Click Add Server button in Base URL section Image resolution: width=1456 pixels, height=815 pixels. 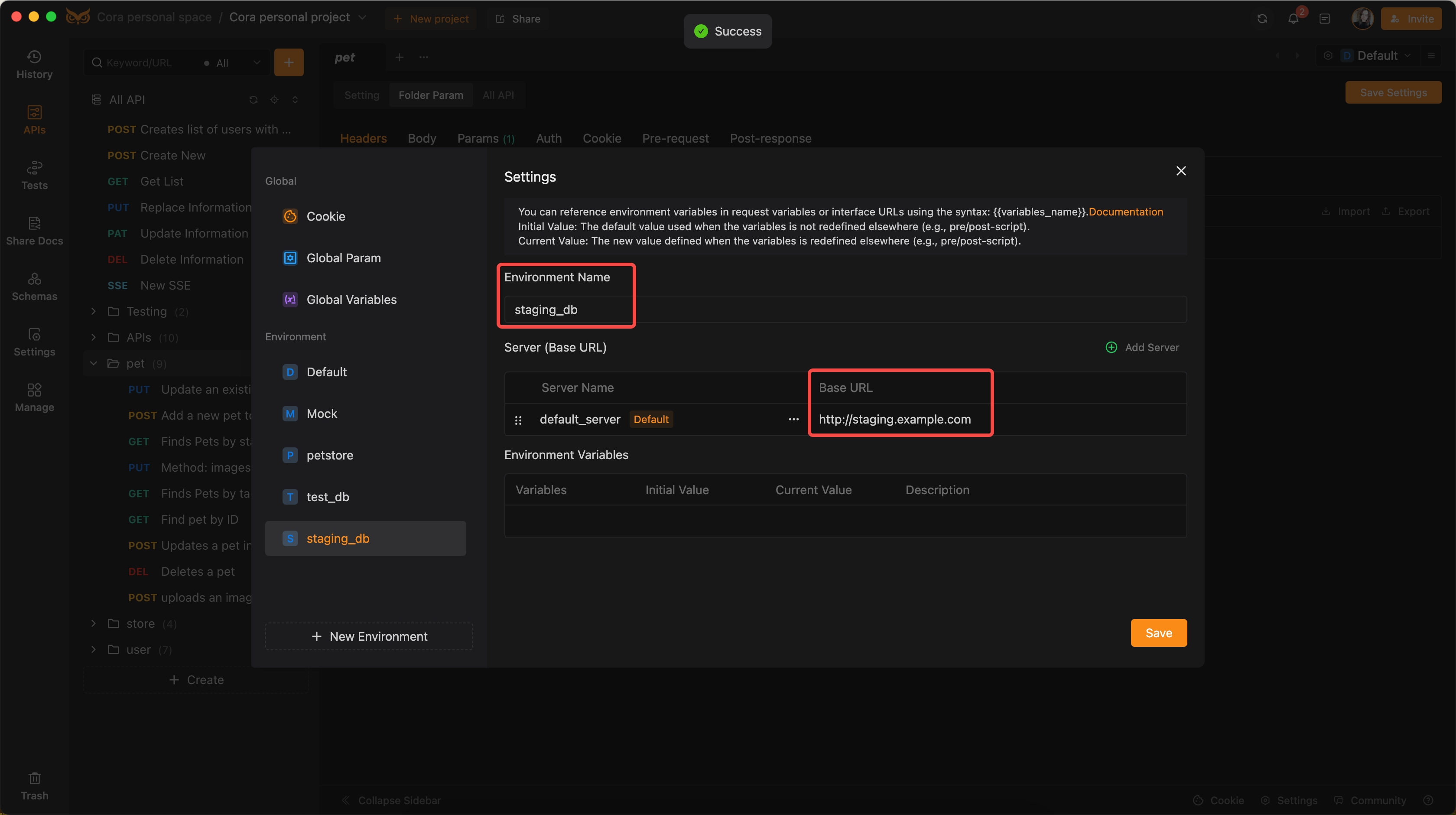coord(1141,347)
